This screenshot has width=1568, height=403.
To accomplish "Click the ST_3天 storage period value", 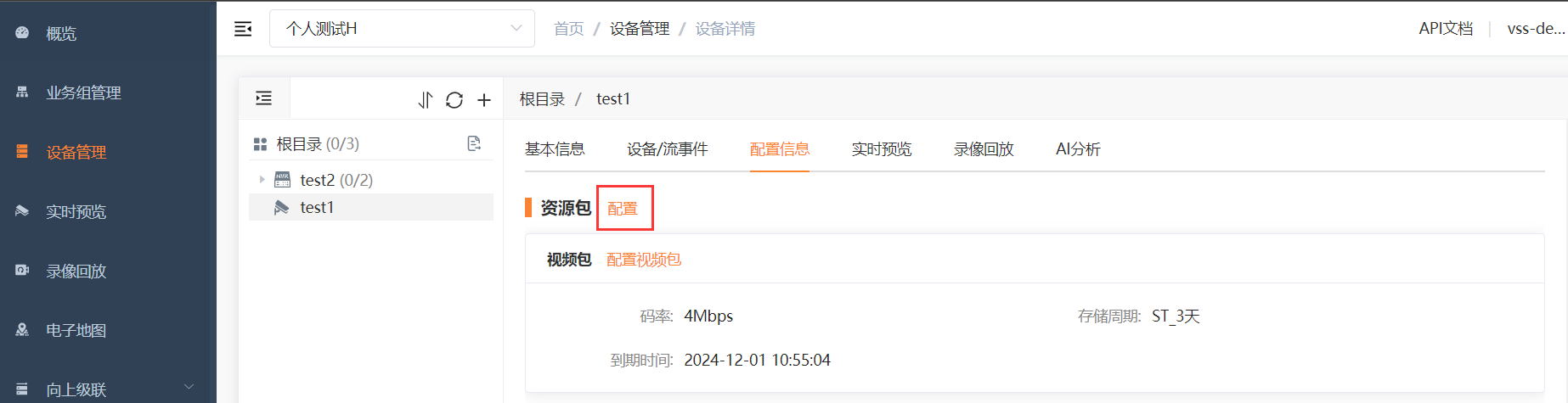I will point(1176,316).
